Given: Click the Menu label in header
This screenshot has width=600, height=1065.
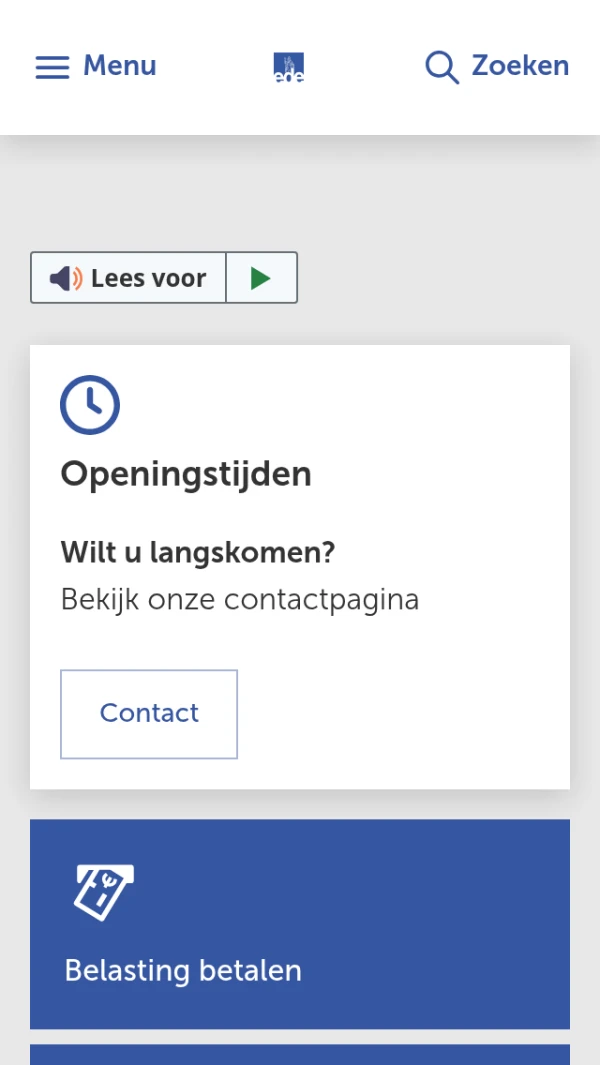Looking at the screenshot, I should 119,66.
